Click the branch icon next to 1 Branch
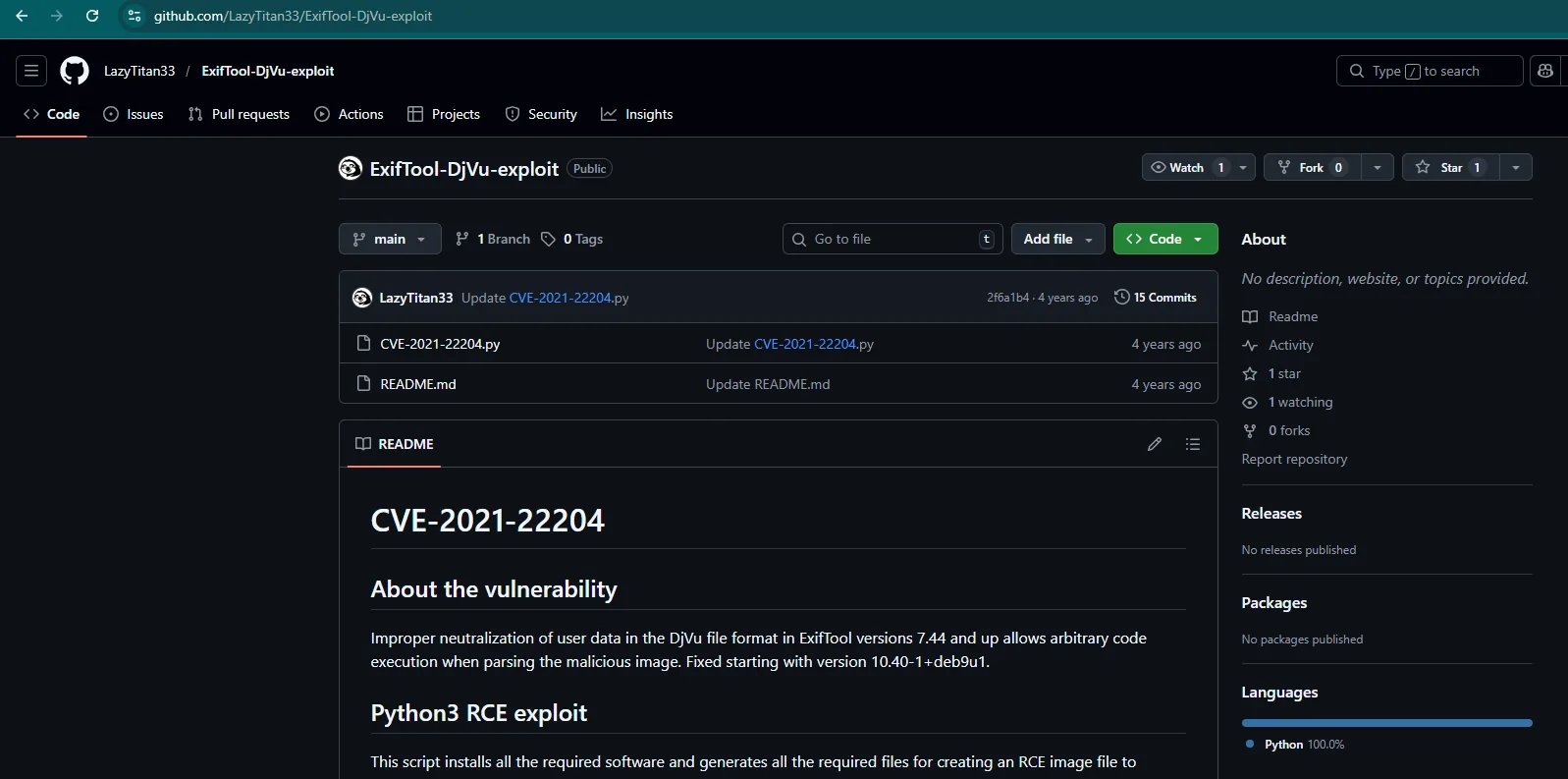The height and width of the screenshot is (779, 1568). (462, 239)
